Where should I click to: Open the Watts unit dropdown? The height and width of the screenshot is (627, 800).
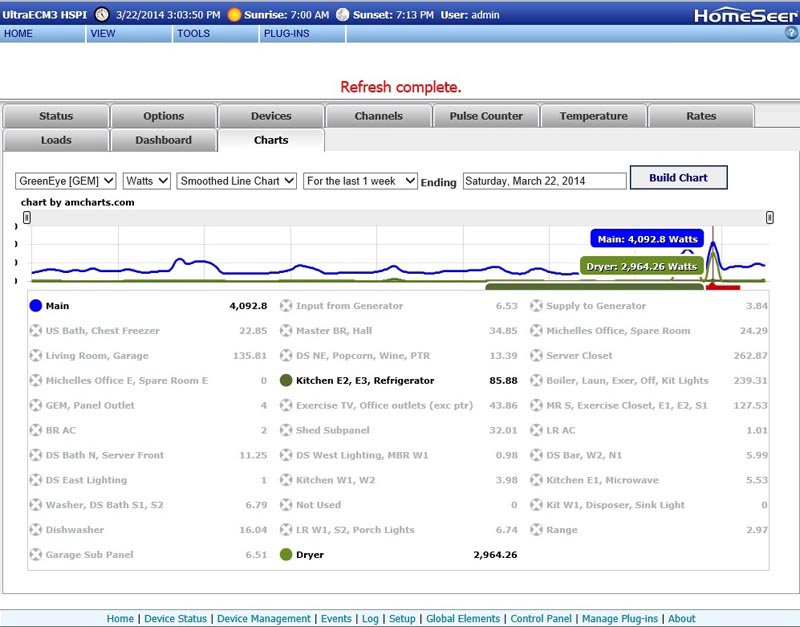click(146, 181)
